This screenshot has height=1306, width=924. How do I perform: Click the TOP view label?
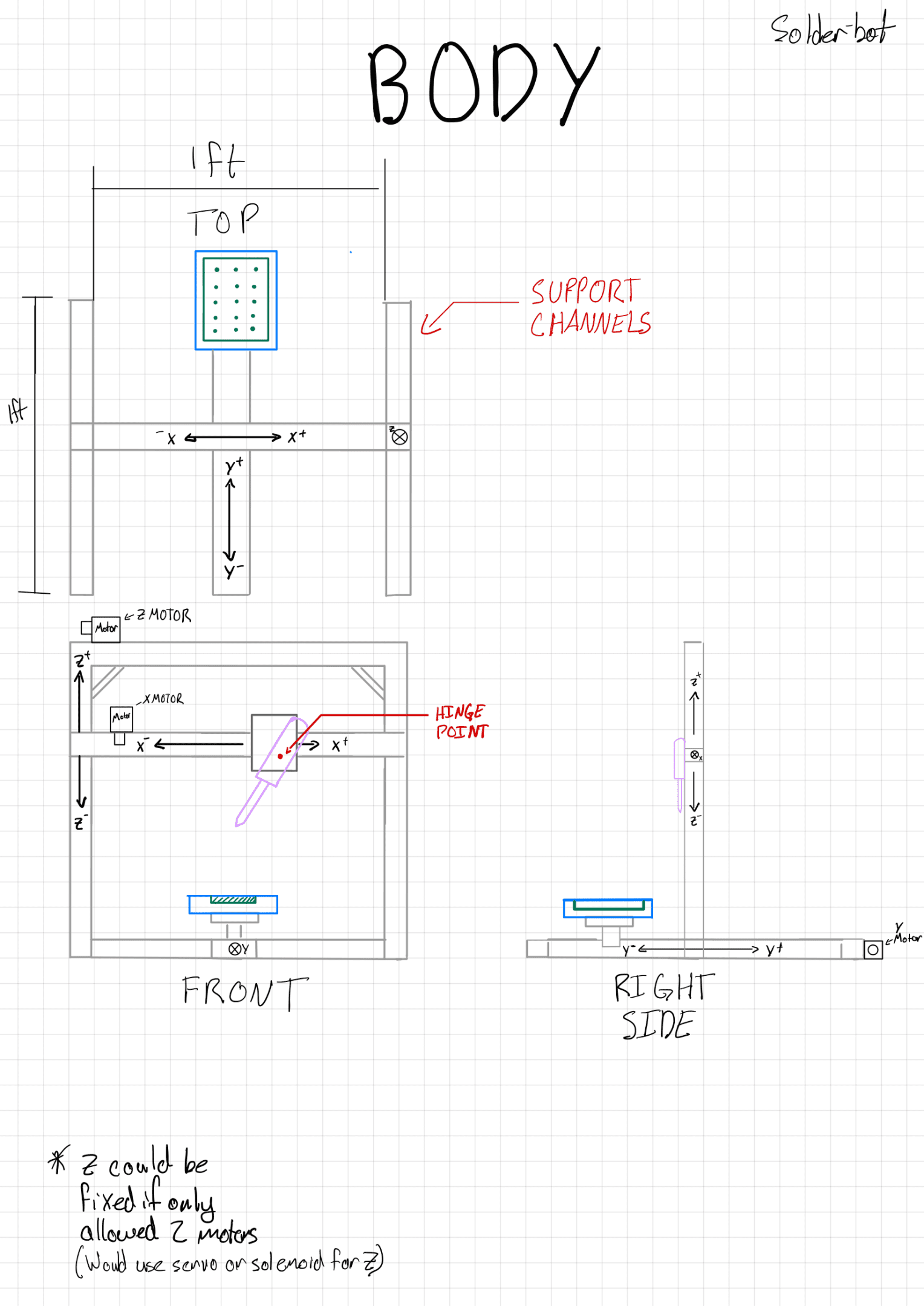click(x=223, y=219)
